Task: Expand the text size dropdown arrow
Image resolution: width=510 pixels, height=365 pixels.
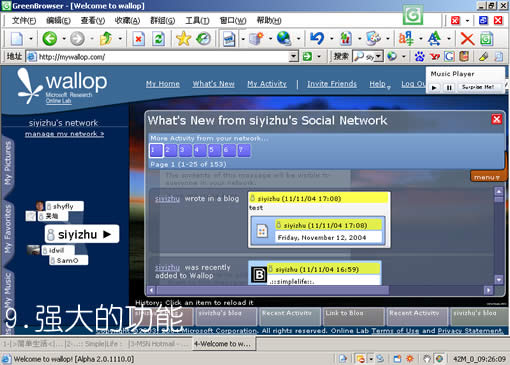Action: pyautogui.click(x=449, y=39)
